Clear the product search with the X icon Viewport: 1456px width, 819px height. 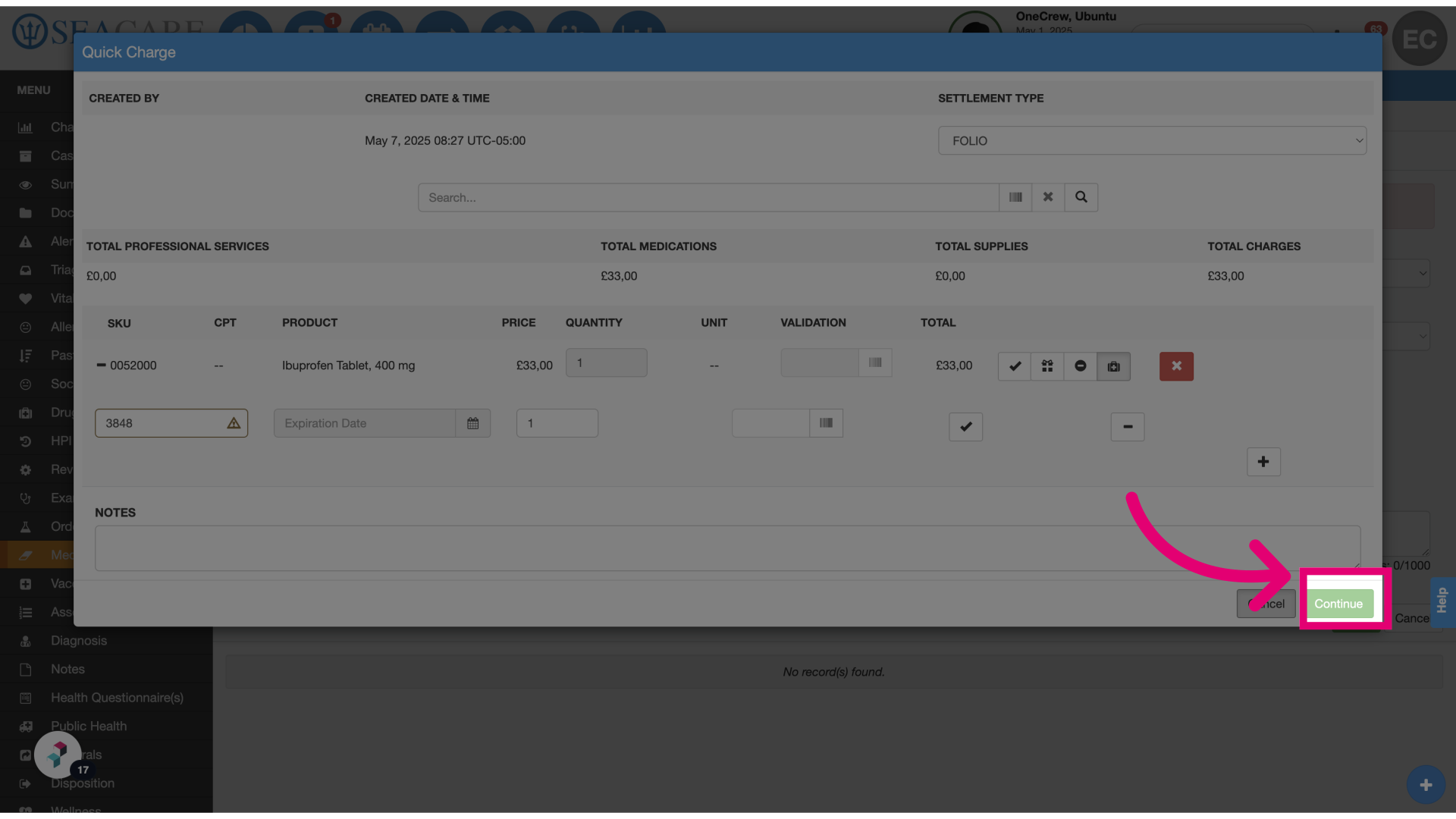click(1048, 197)
